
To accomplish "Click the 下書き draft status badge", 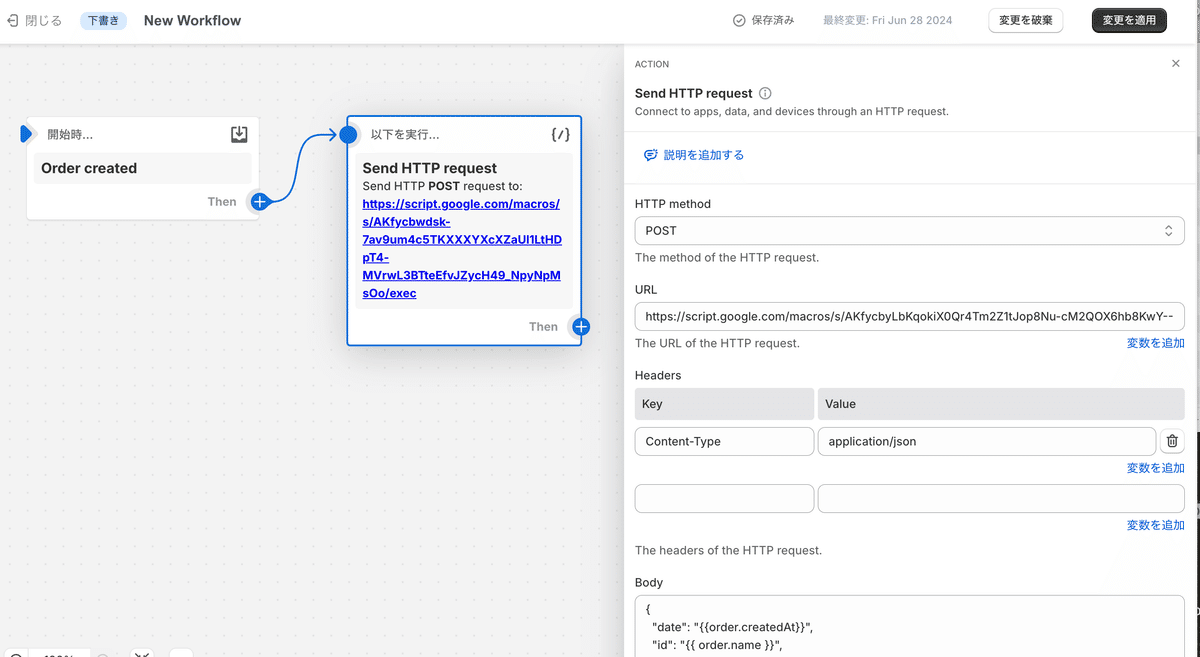I will (x=104, y=20).
